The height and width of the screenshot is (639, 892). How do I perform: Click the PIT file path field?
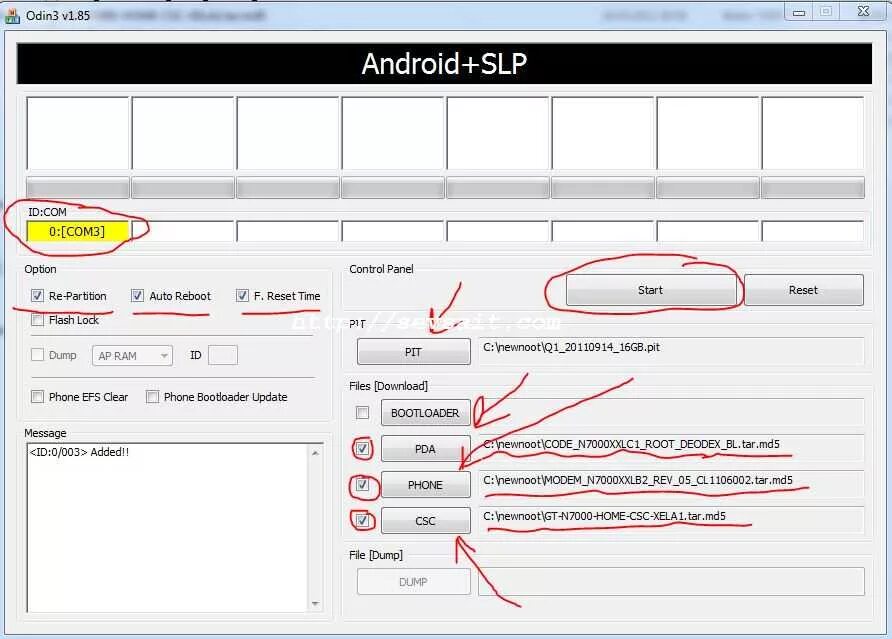(671, 351)
